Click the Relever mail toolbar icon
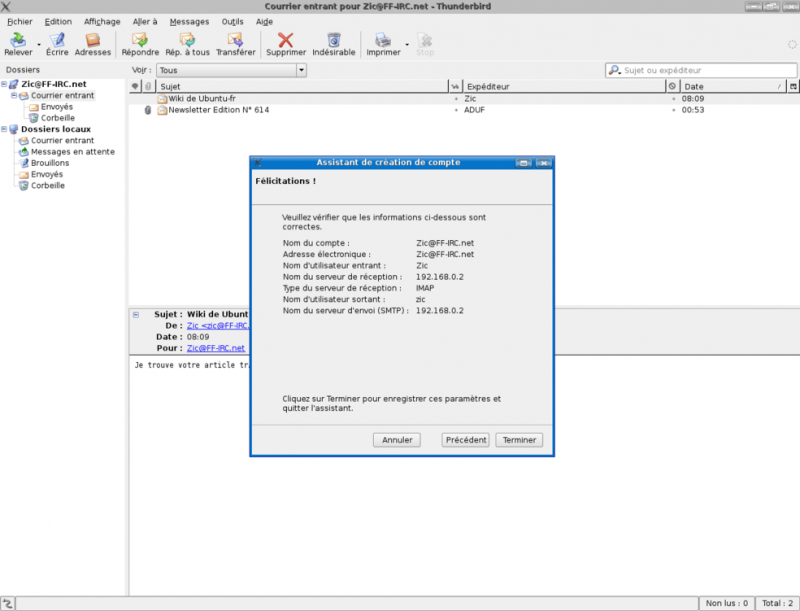The height and width of the screenshot is (611, 800). 18,42
